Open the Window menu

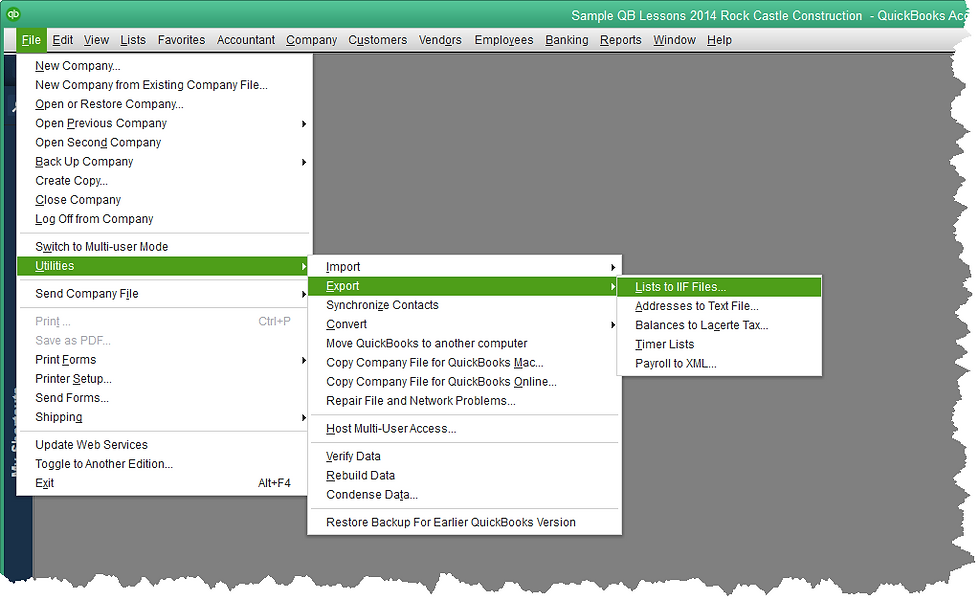pos(674,40)
